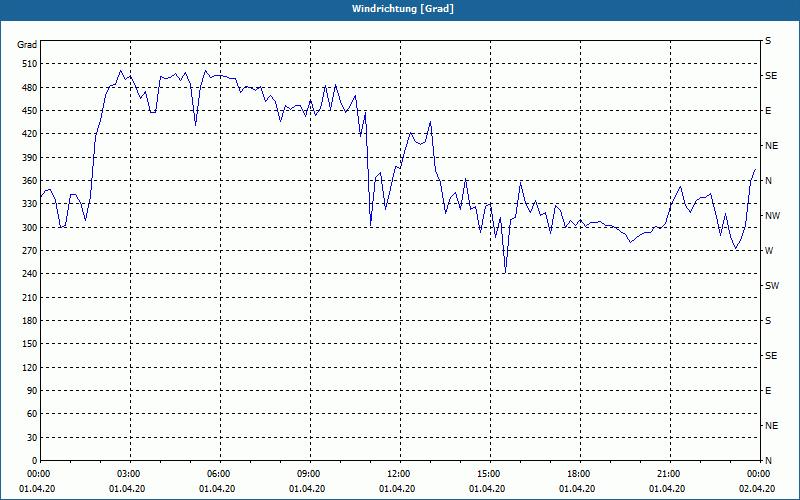Click the '00:00' time label dated 02.04.20

758,474
